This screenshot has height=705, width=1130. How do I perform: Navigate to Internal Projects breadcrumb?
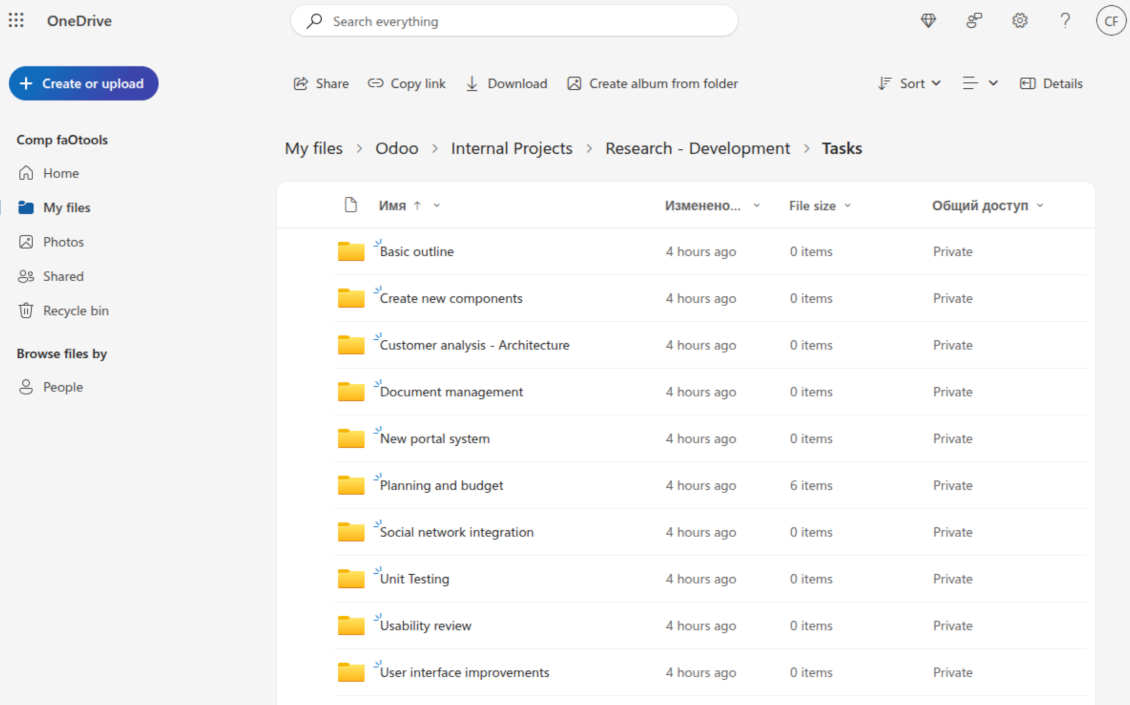pyautogui.click(x=511, y=149)
